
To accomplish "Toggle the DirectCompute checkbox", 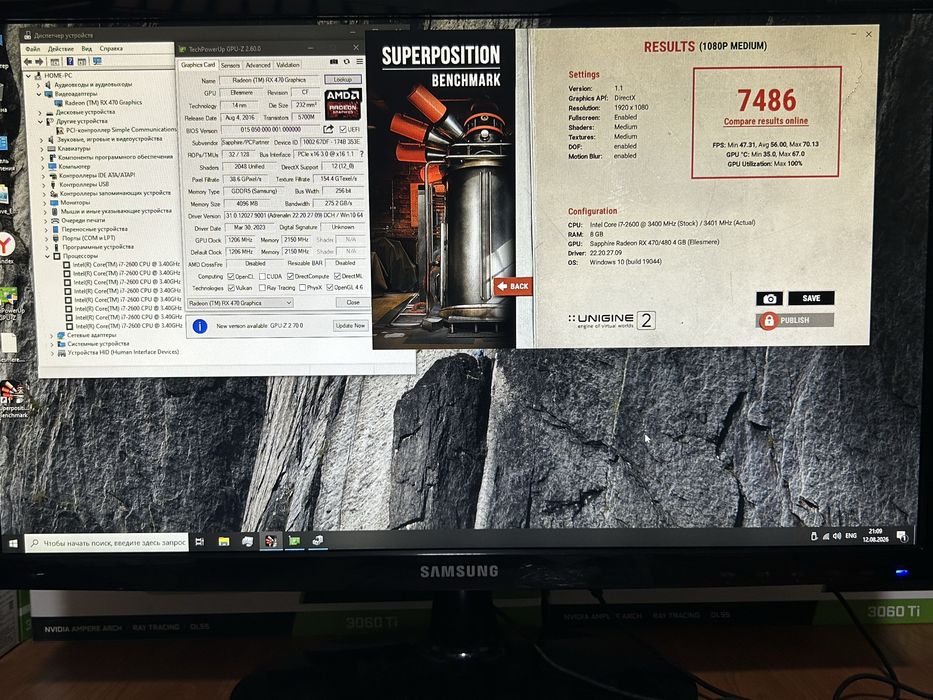I will (290, 276).
